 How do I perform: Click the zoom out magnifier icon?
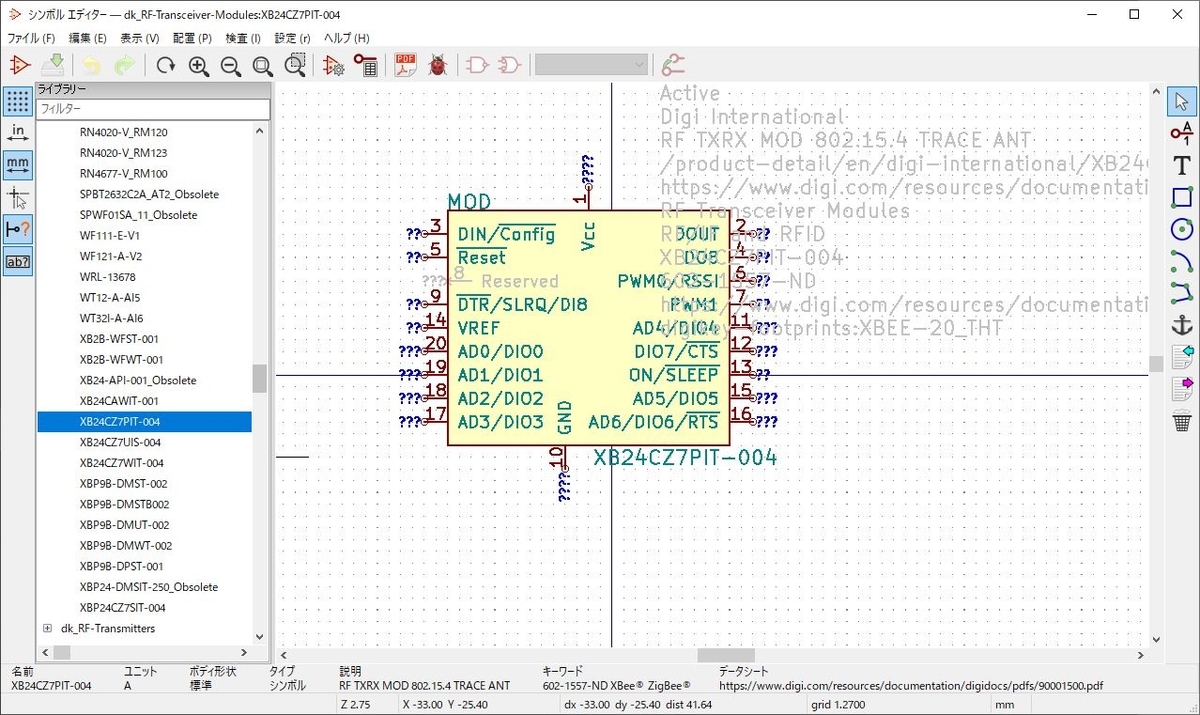click(x=230, y=66)
